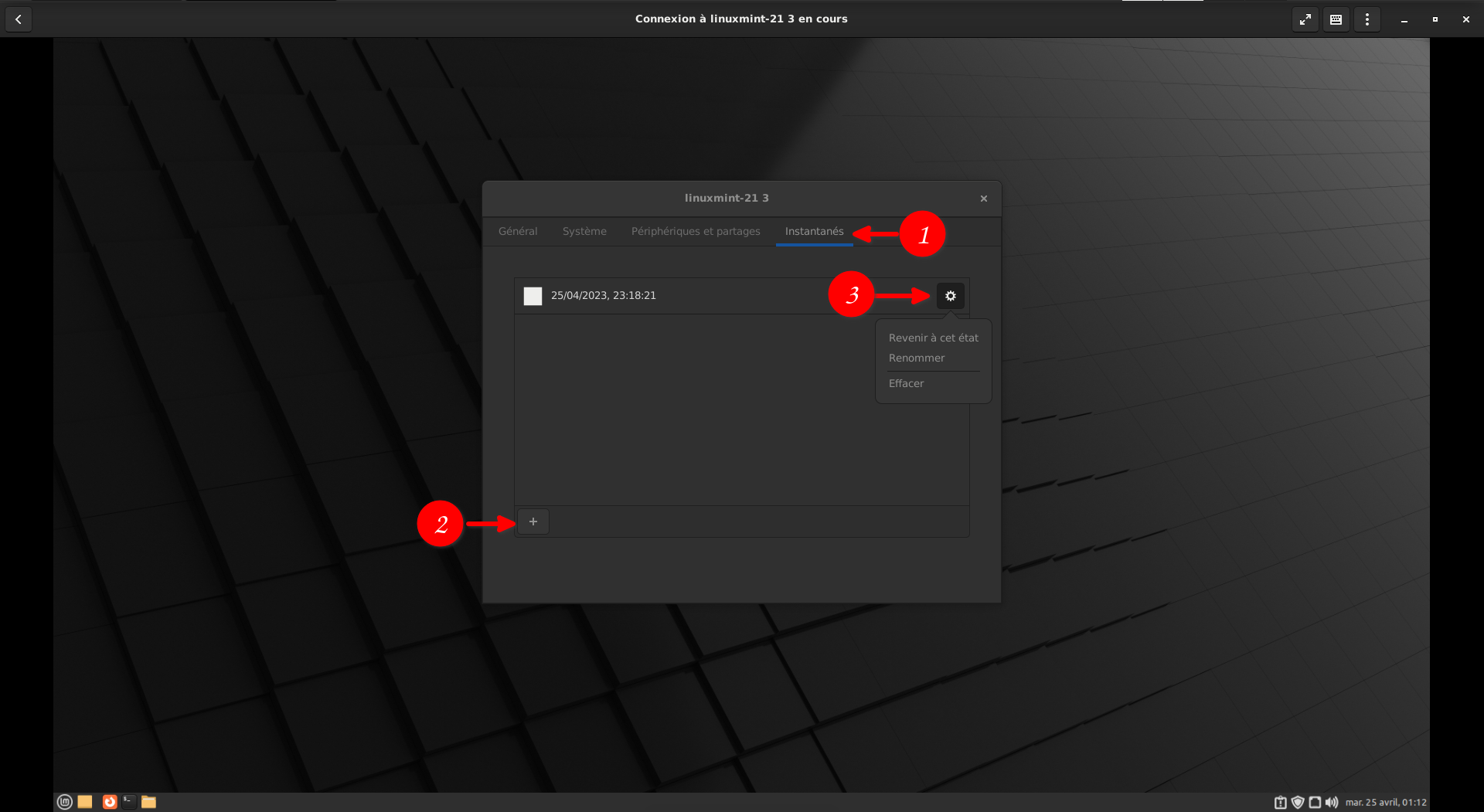Toggle fullscreen mode in GNOME Boxes
Image resolution: width=1484 pixels, height=812 pixels.
(x=1305, y=19)
